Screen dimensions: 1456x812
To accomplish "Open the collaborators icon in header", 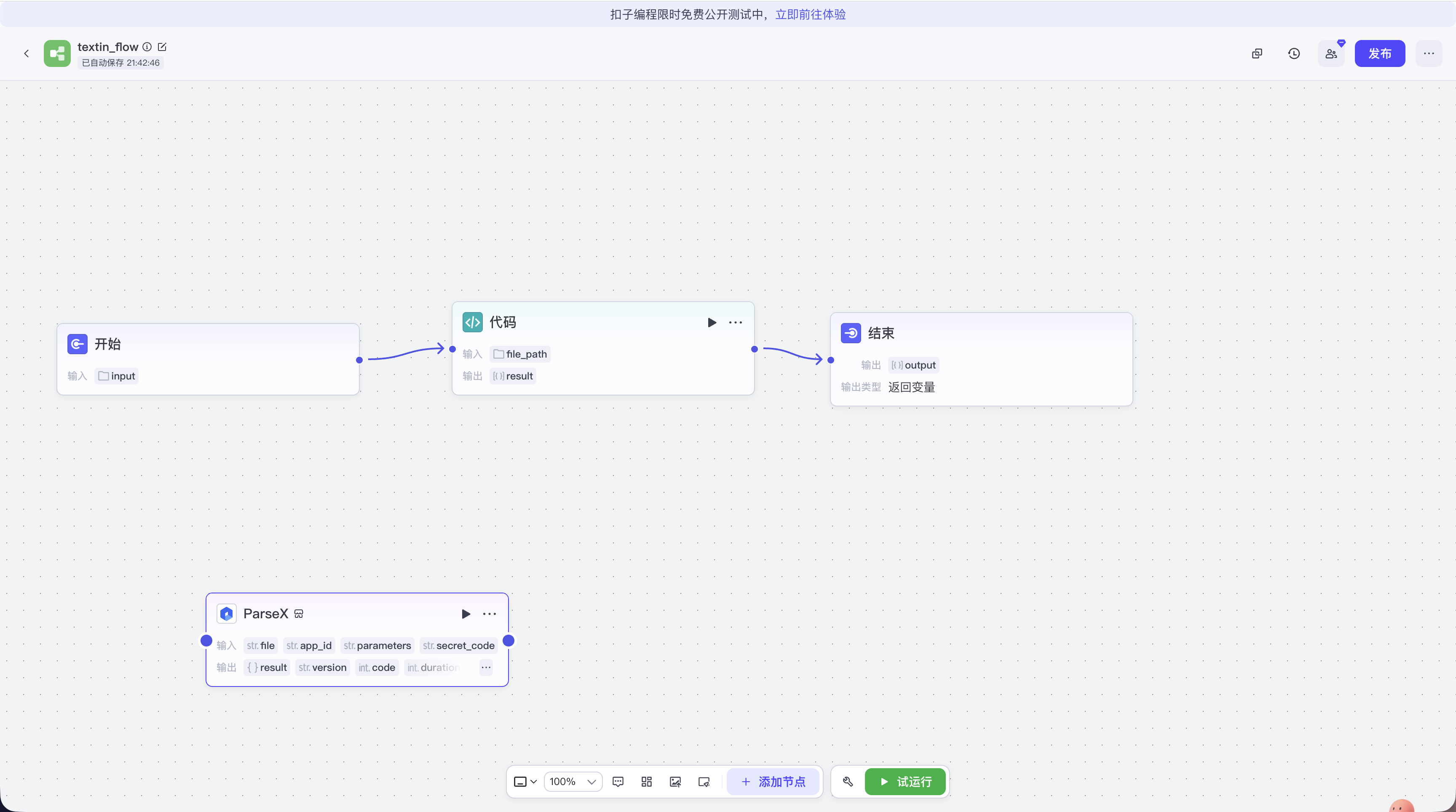I will point(1331,53).
